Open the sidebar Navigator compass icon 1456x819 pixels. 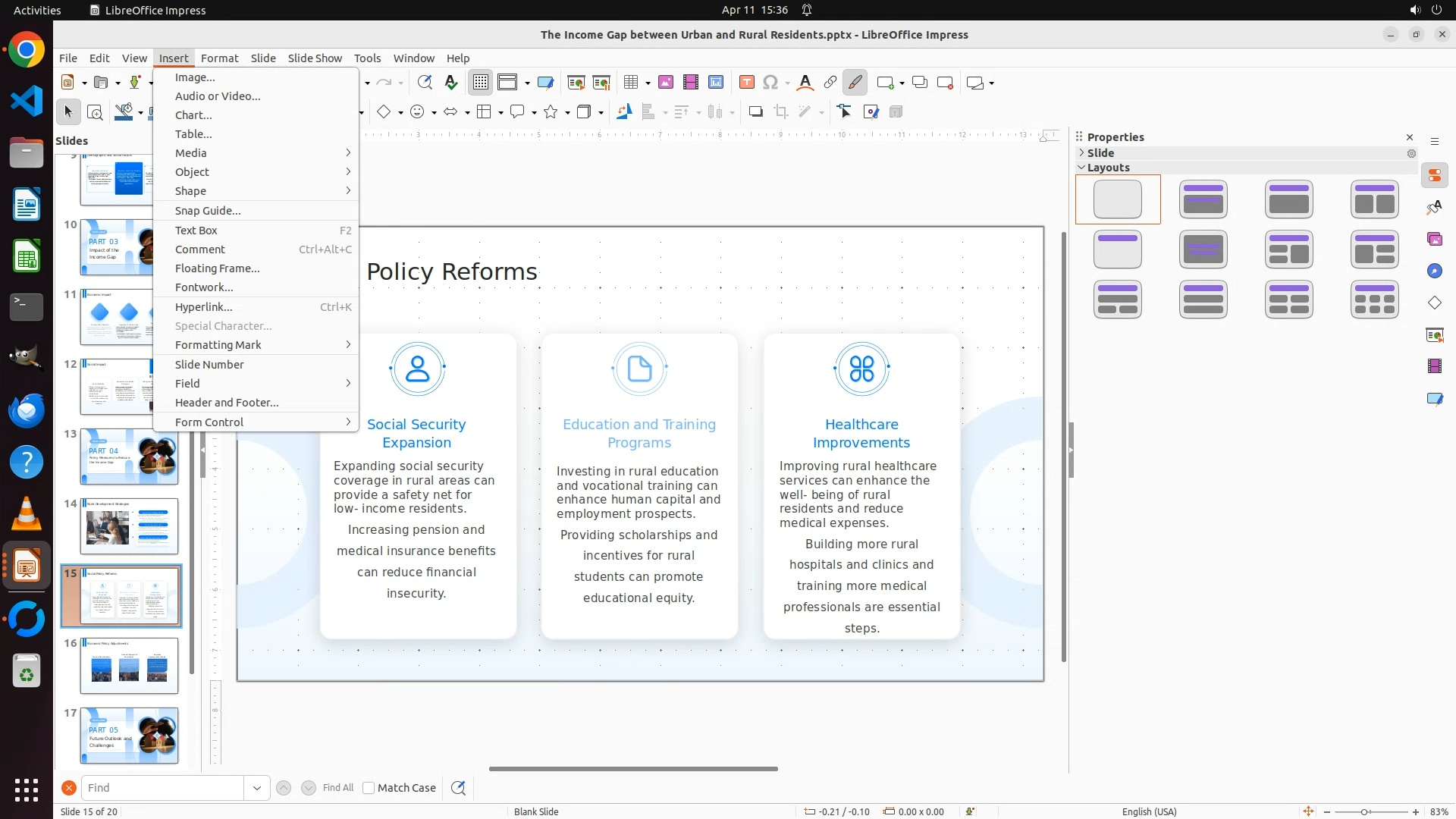click(x=1434, y=271)
